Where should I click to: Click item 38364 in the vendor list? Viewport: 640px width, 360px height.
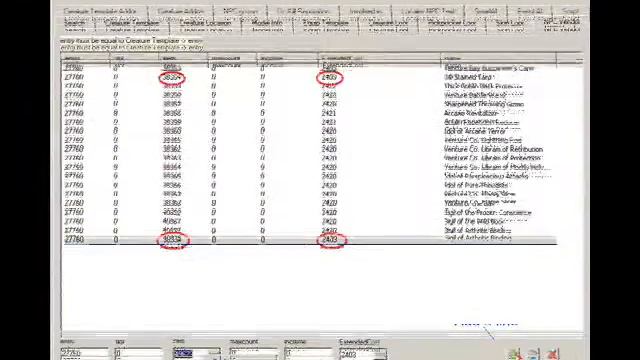[x=172, y=167]
